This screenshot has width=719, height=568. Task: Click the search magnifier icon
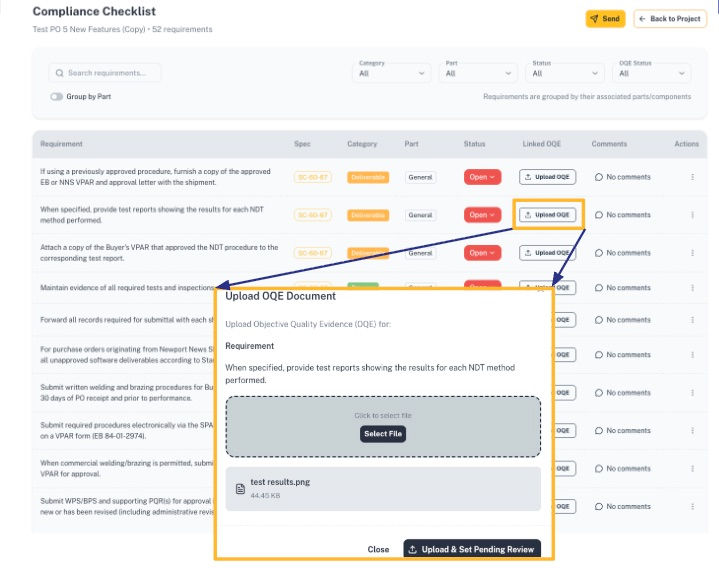59,73
